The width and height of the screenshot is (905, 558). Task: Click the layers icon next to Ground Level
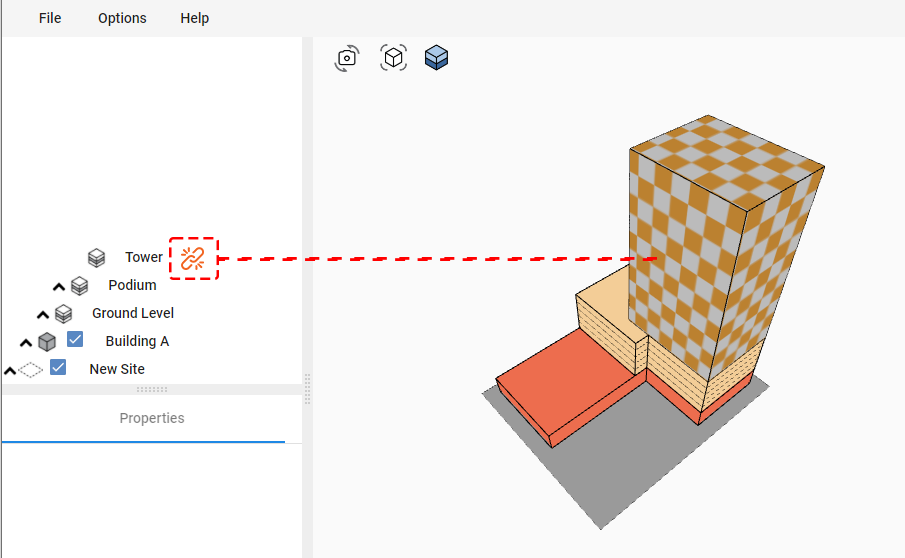(x=63, y=314)
